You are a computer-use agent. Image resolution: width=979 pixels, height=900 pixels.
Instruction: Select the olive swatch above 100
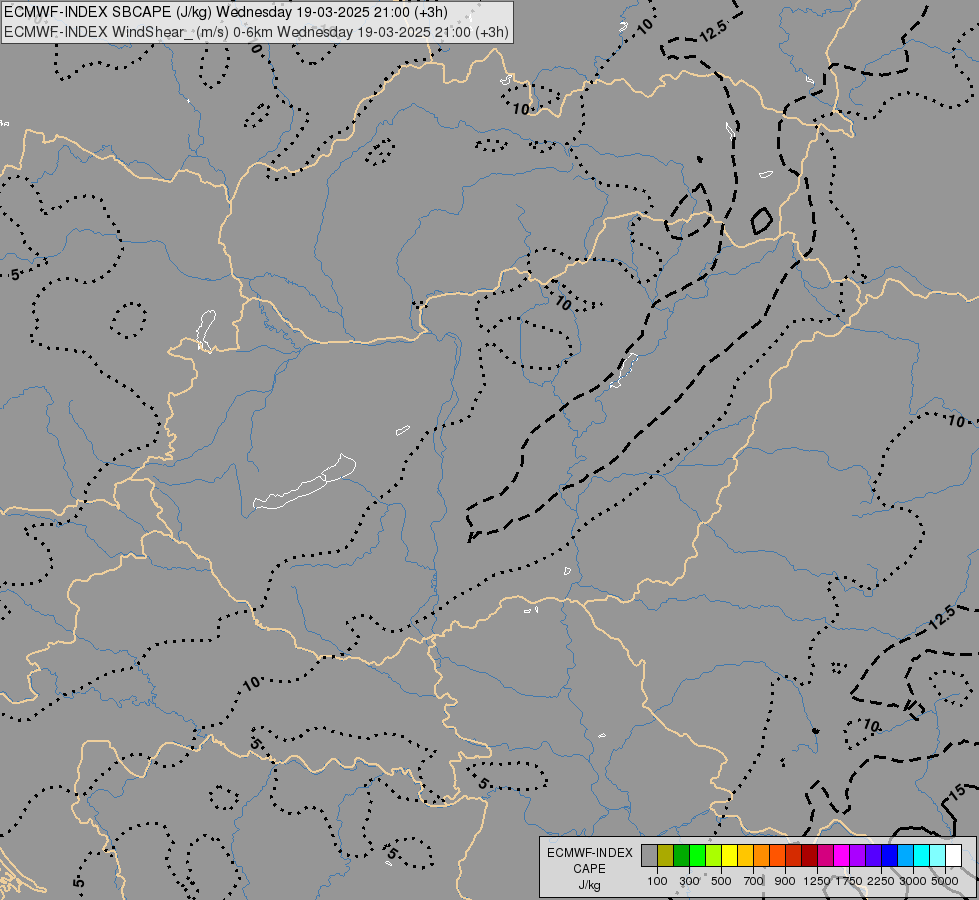(x=666, y=856)
